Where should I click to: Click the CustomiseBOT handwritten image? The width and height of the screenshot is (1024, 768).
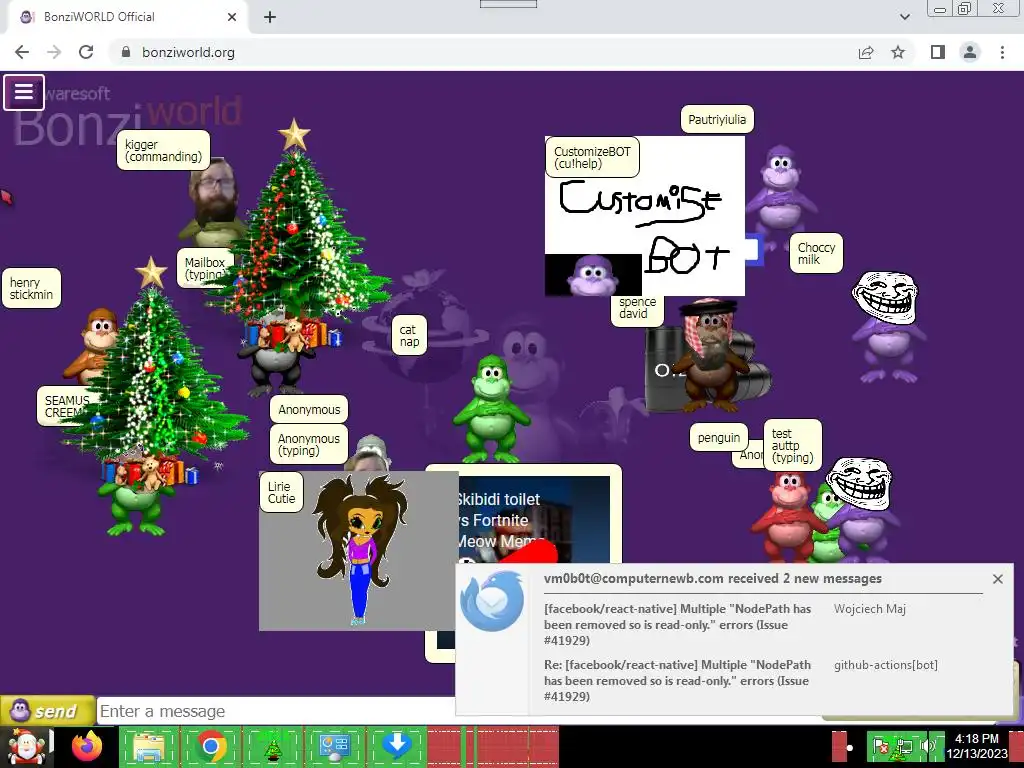(645, 217)
